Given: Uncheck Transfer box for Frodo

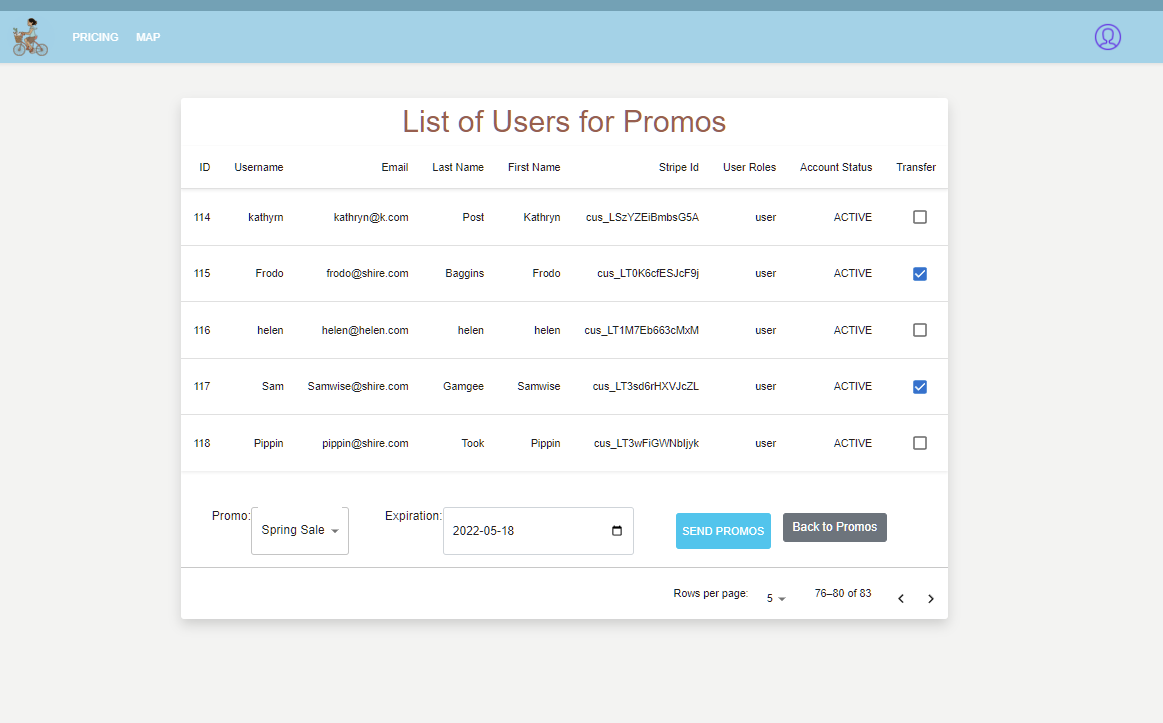Looking at the screenshot, I should (919, 274).
